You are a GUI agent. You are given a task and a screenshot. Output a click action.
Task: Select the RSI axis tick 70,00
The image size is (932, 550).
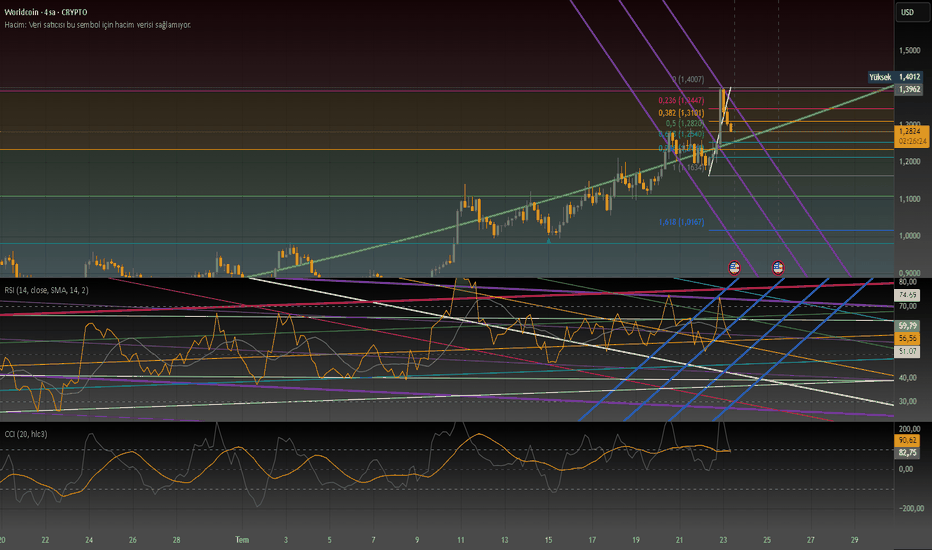click(908, 307)
